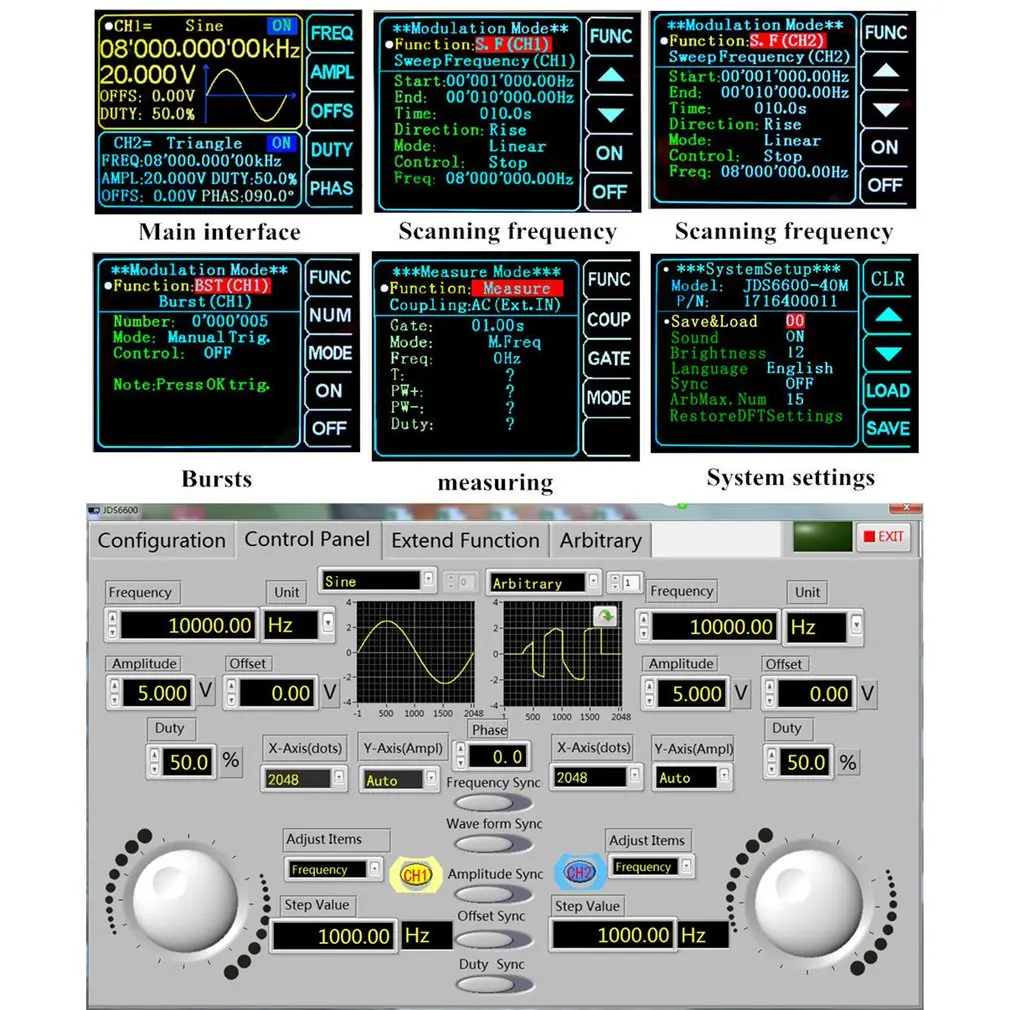Click the CH2 rotary adjust knob
This screenshot has height=1010, width=1010.
pos(808,902)
